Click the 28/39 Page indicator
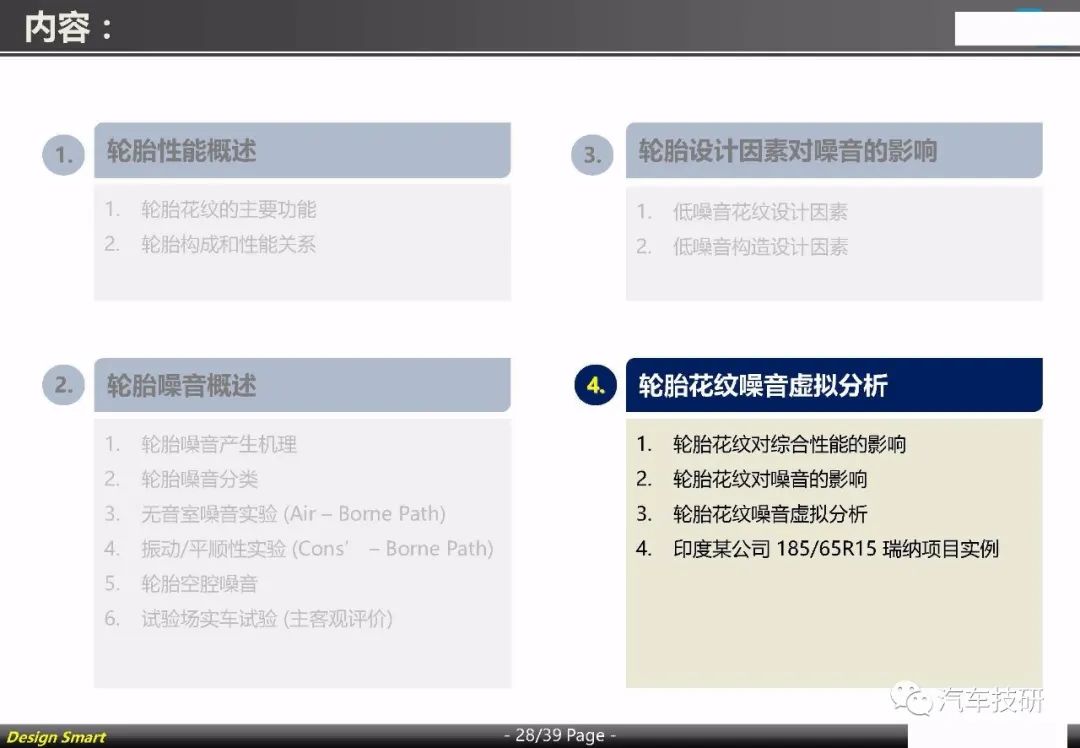 tap(560, 736)
